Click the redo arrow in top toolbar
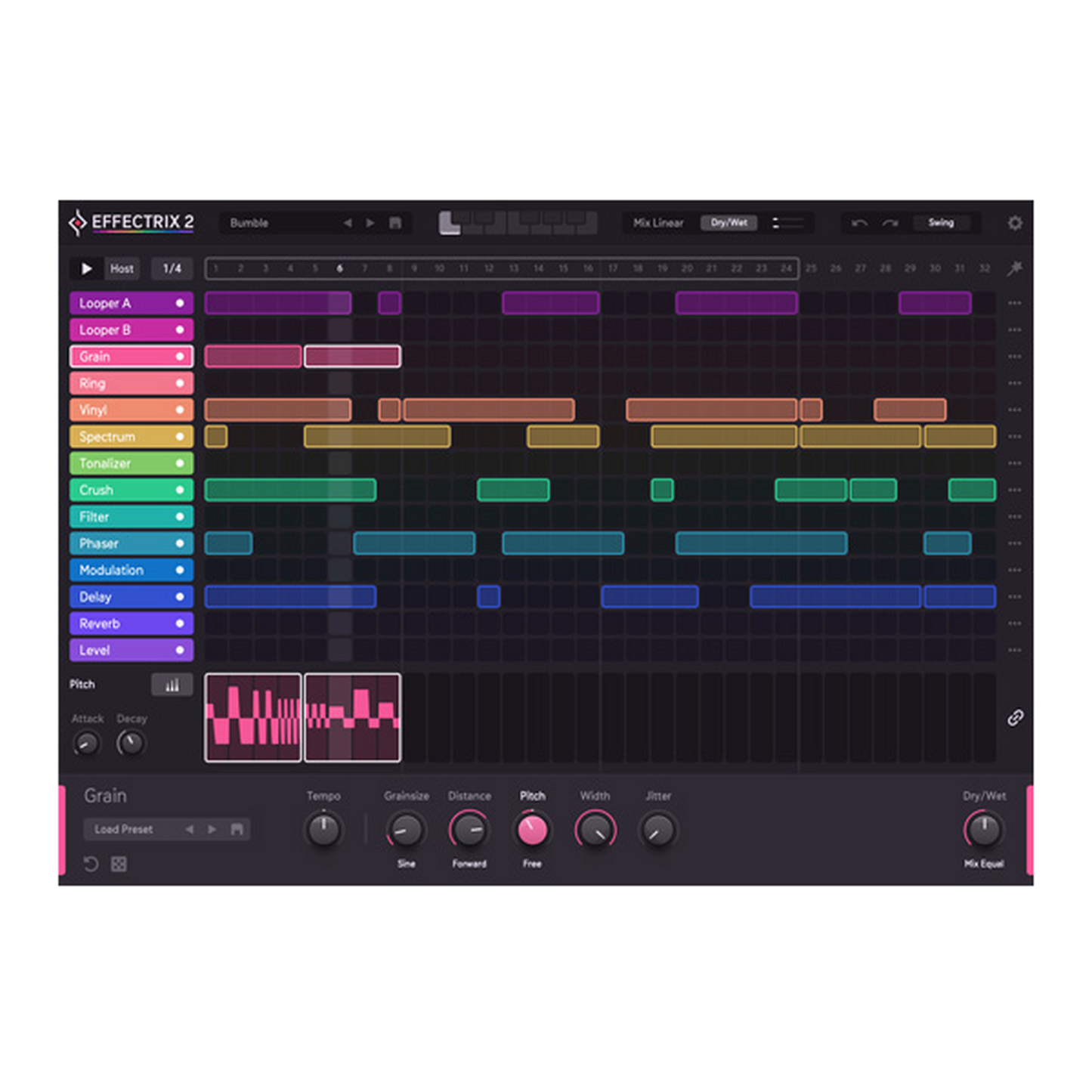Viewport: 1092px width, 1092px height. 890,223
